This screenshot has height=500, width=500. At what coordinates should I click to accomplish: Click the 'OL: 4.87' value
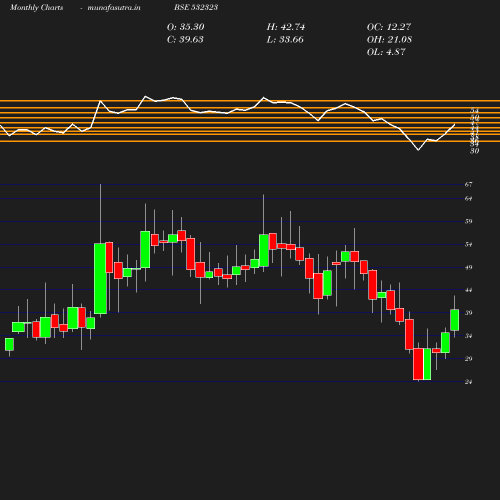[386, 52]
